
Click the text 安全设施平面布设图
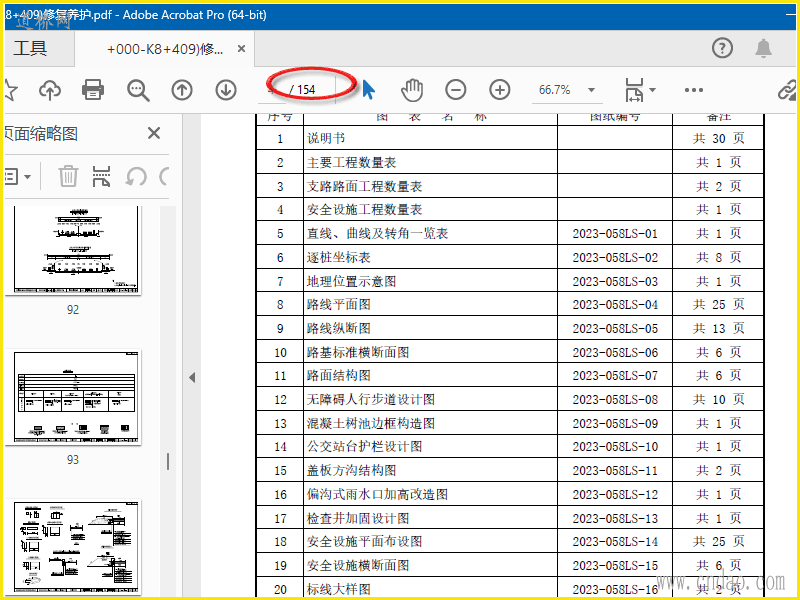[x=364, y=541]
